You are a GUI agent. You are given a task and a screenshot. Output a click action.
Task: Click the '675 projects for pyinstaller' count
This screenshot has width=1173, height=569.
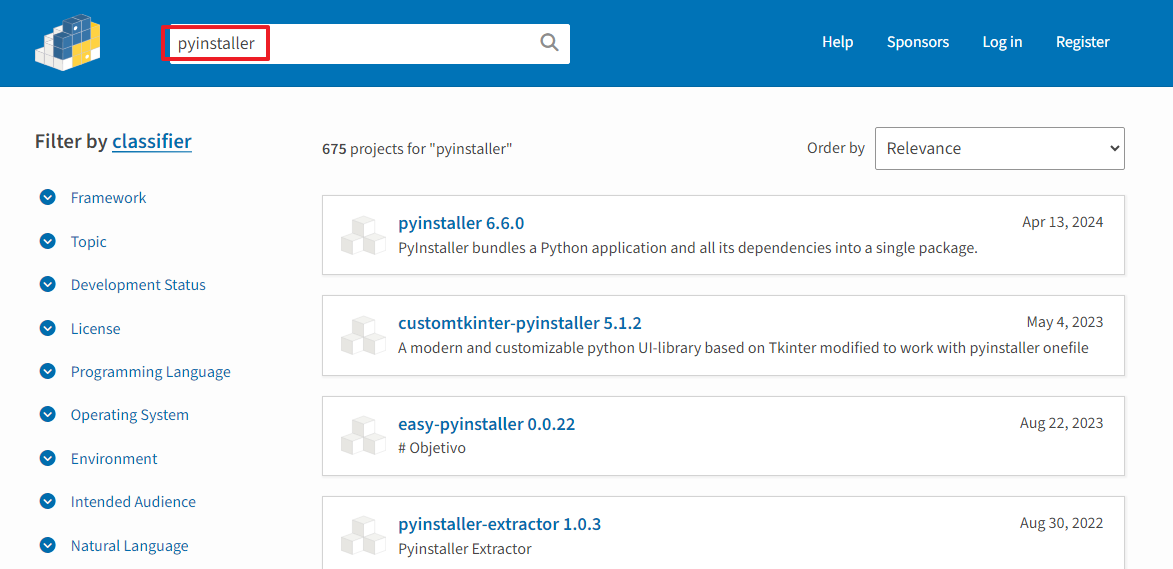(x=417, y=149)
